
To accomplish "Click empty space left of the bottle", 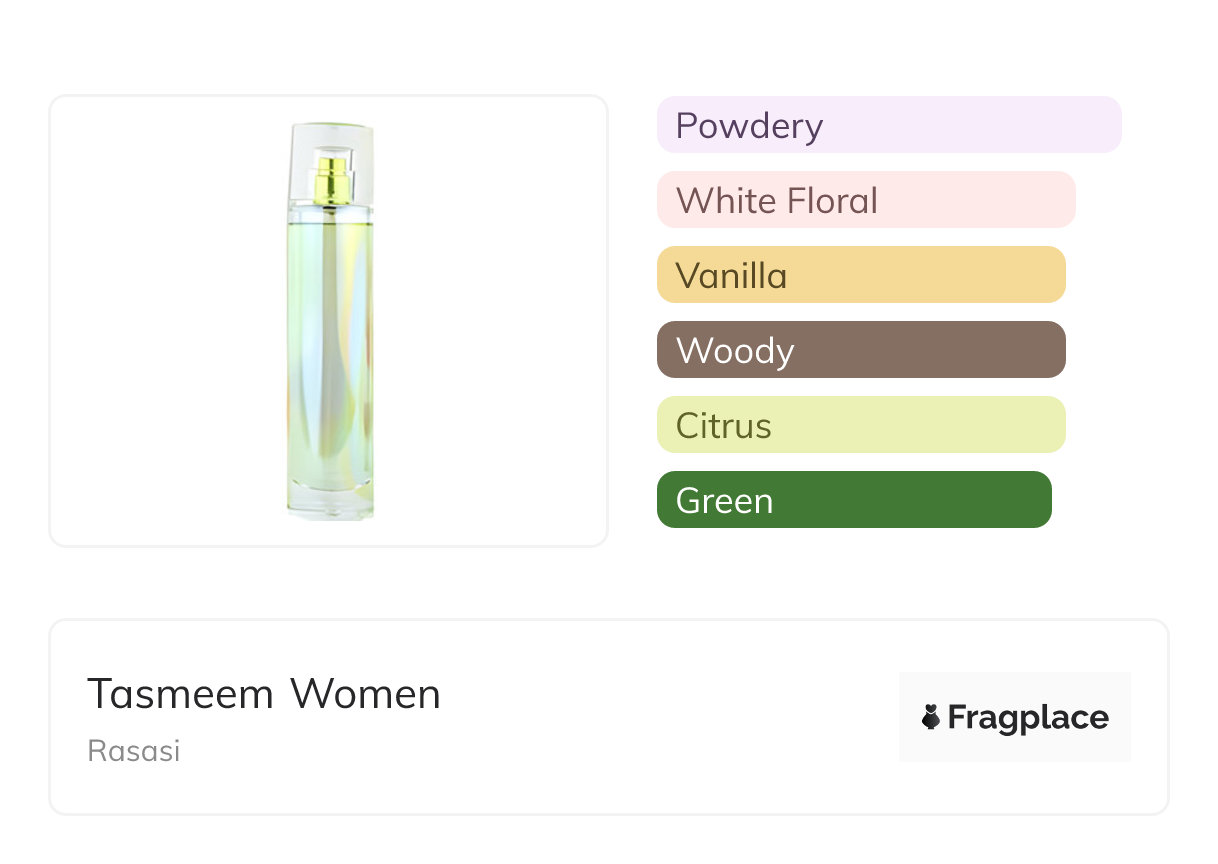I will coord(160,320).
